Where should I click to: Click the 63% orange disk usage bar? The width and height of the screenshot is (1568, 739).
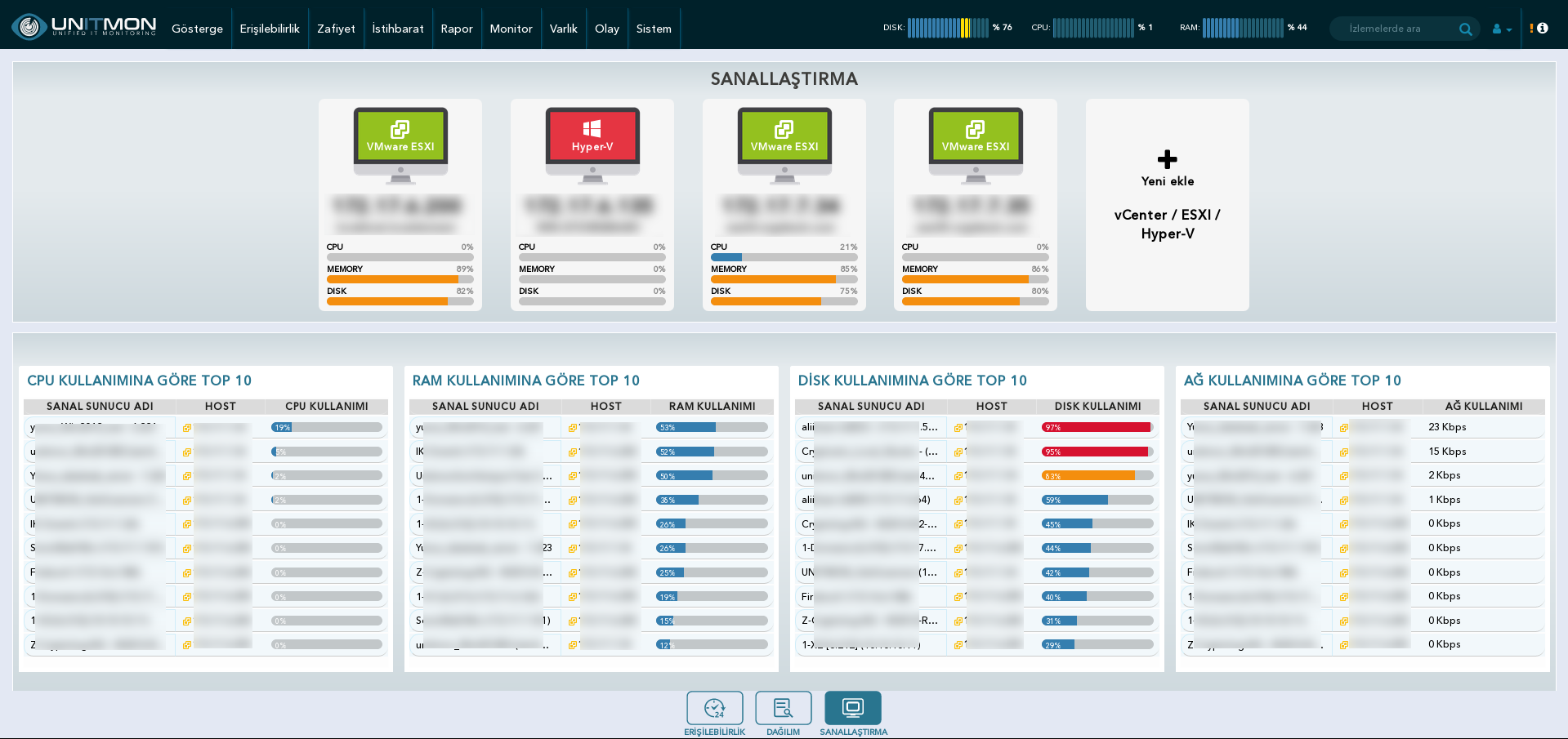[1097, 476]
